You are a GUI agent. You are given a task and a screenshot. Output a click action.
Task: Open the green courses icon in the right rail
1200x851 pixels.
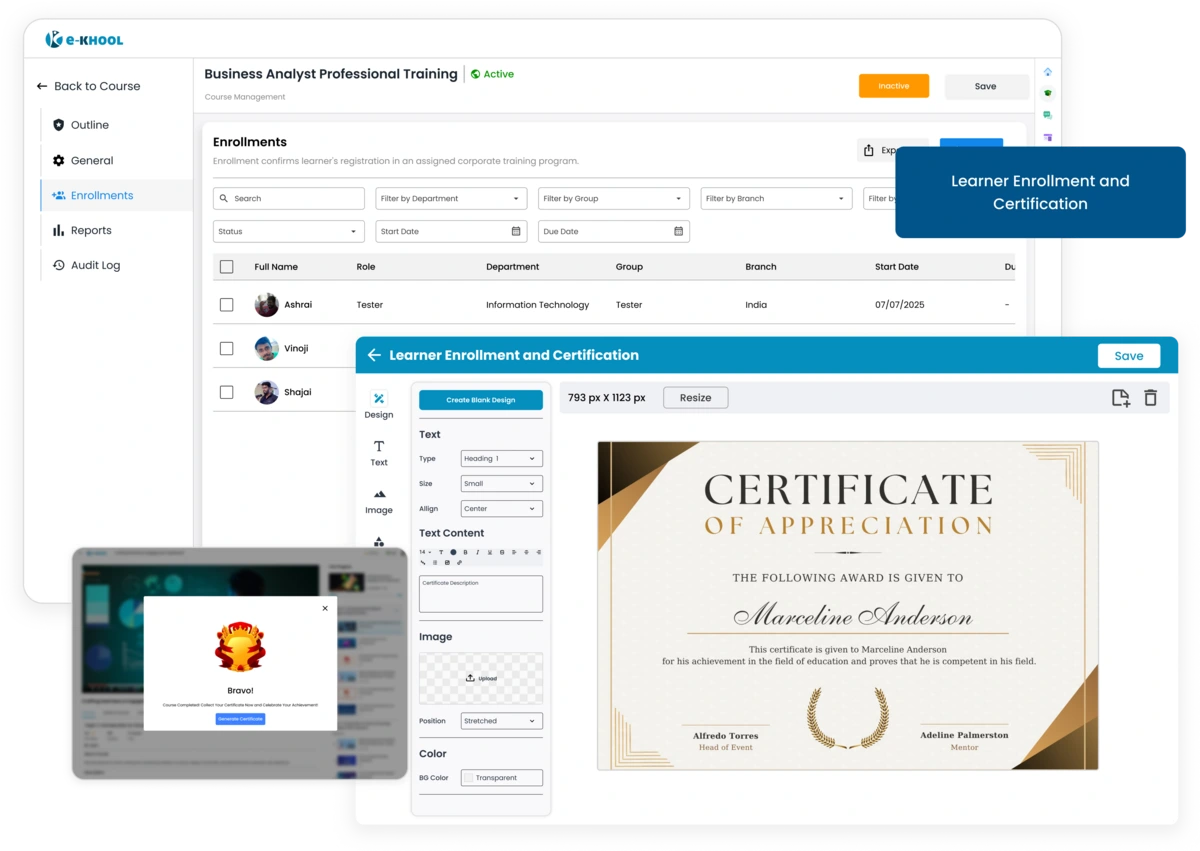coord(1048,93)
